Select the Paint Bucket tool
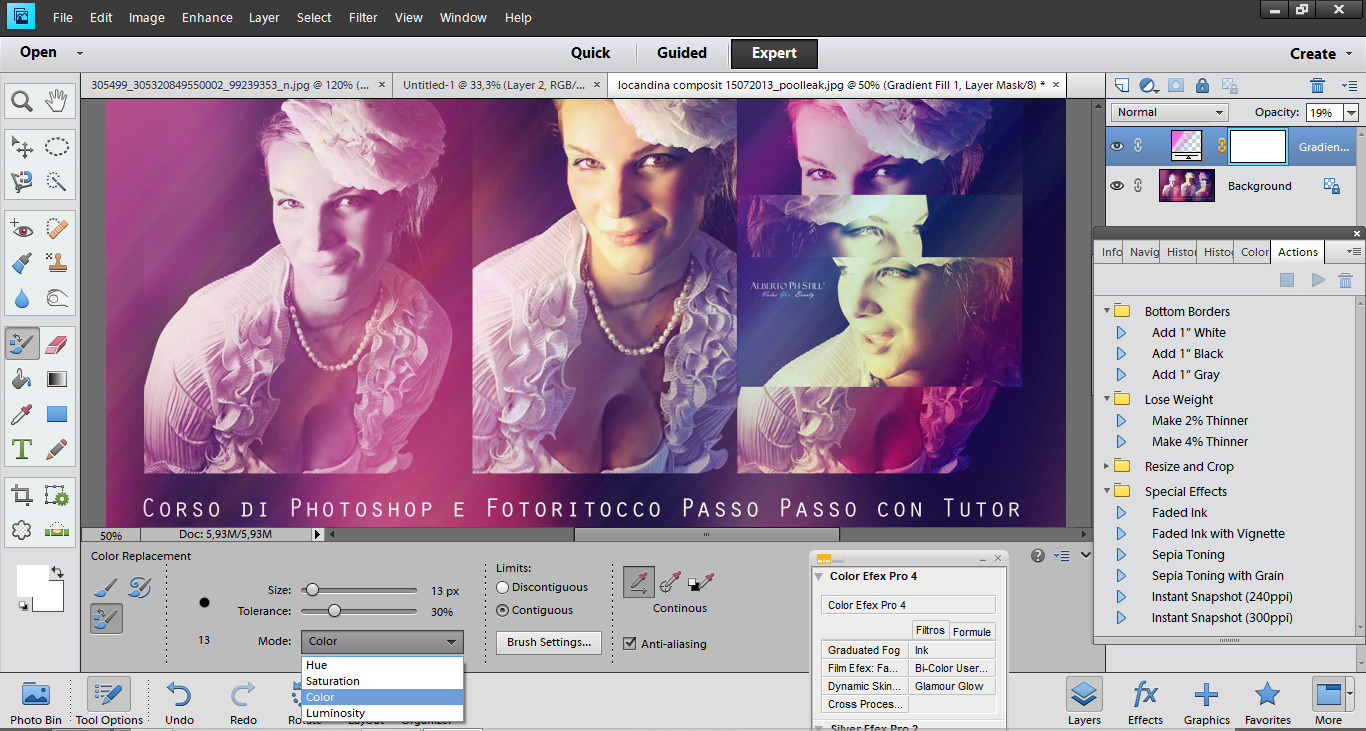Image resolution: width=1366 pixels, height=731 pixels. (x=22, y=379)
